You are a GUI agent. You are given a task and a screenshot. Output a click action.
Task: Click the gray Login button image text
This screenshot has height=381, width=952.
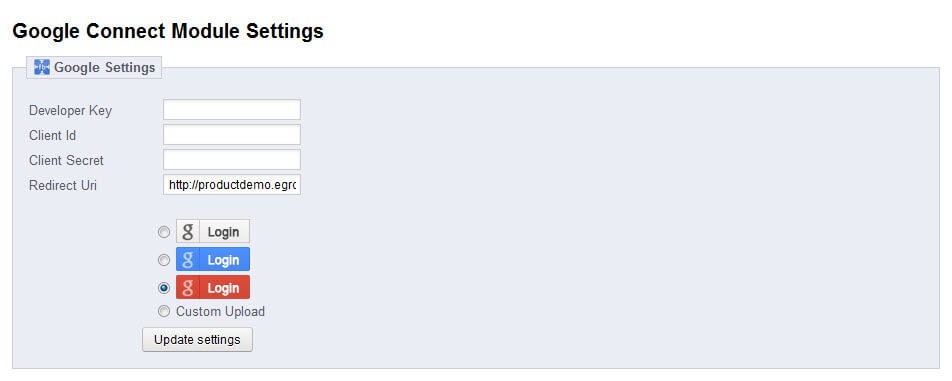(x=223, y=232)
